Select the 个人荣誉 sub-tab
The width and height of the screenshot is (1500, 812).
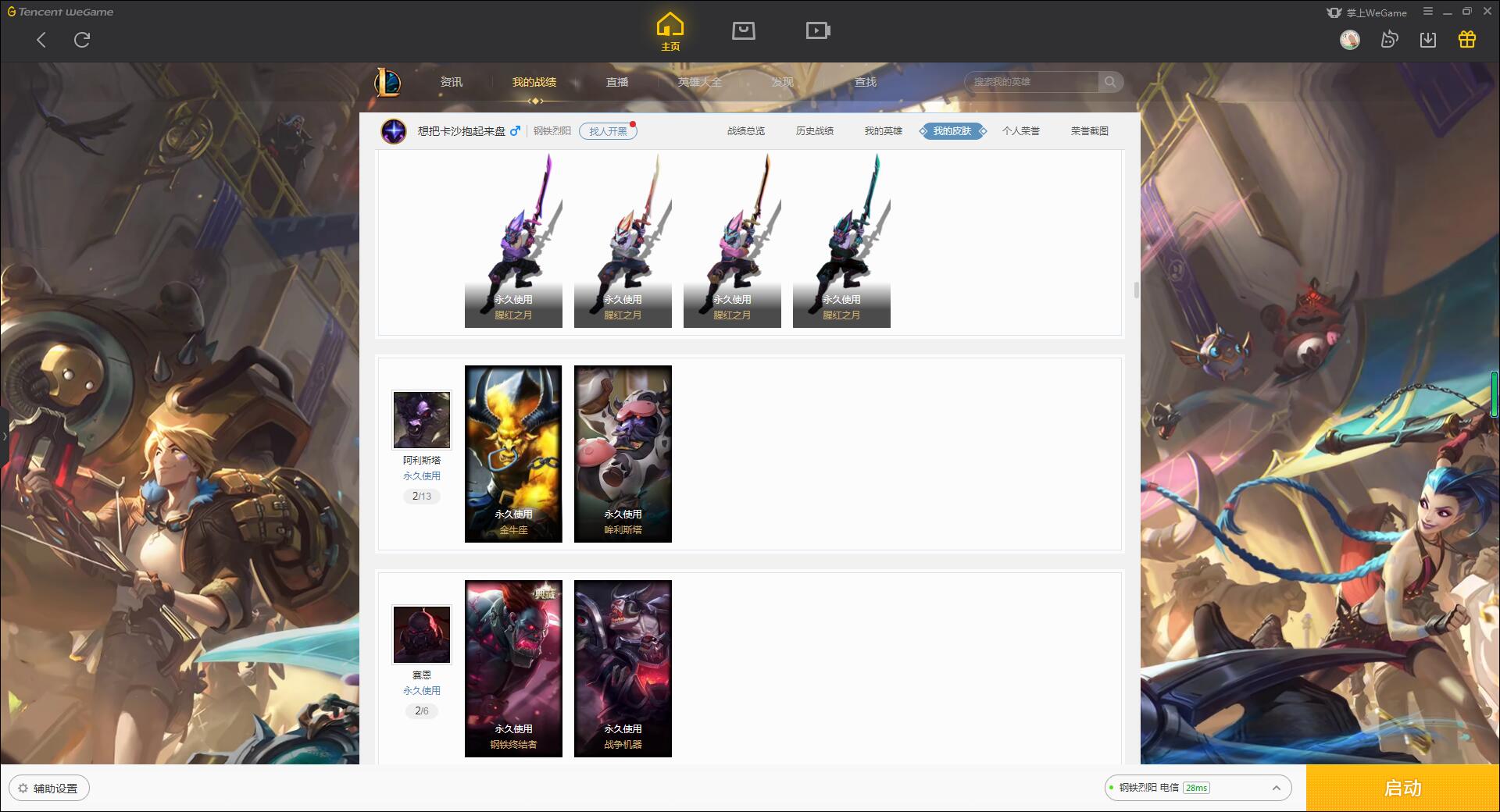(x=1021, y=131)
